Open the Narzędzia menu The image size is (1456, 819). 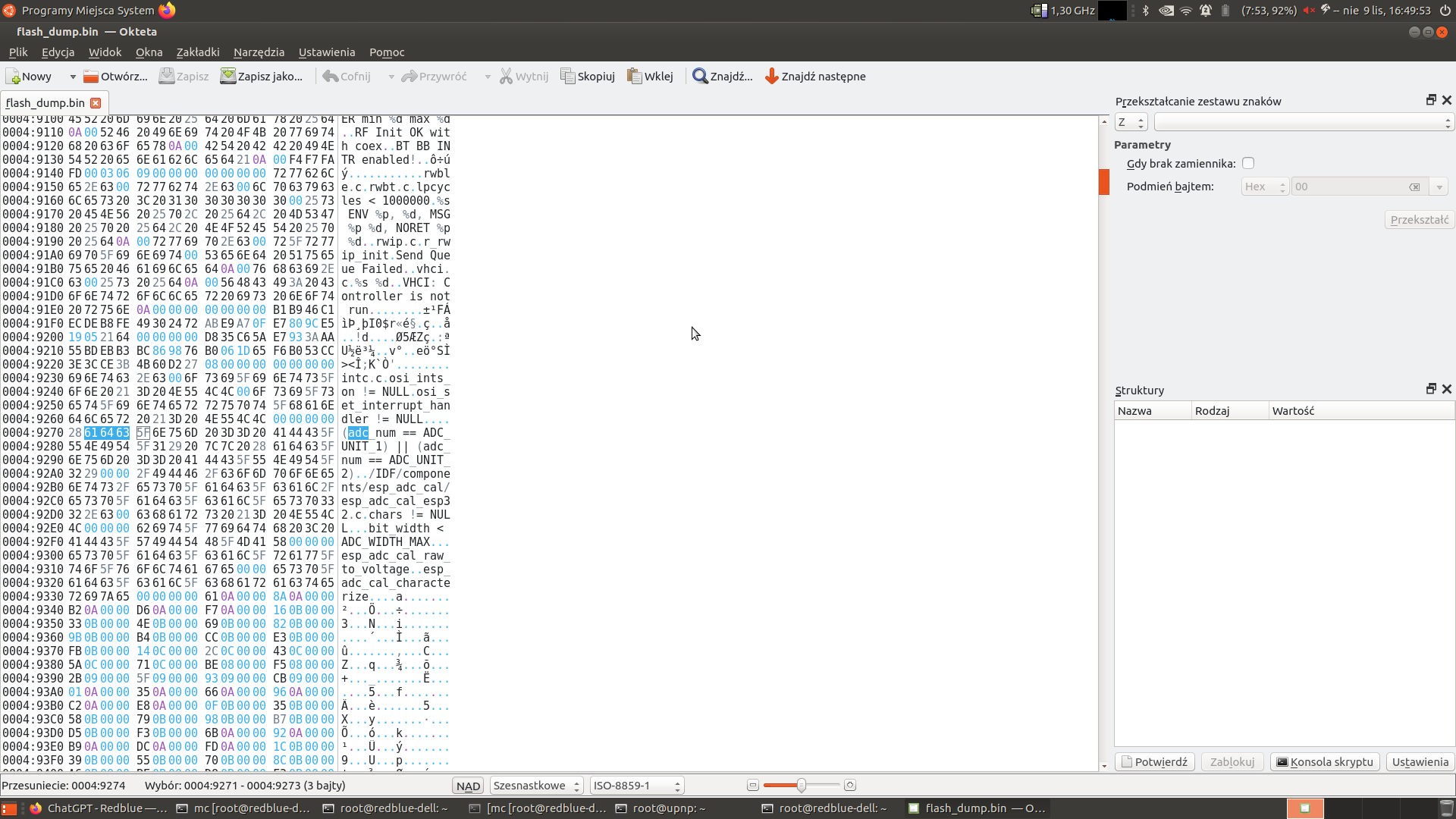pyautogui.click(x=259, y=52)
